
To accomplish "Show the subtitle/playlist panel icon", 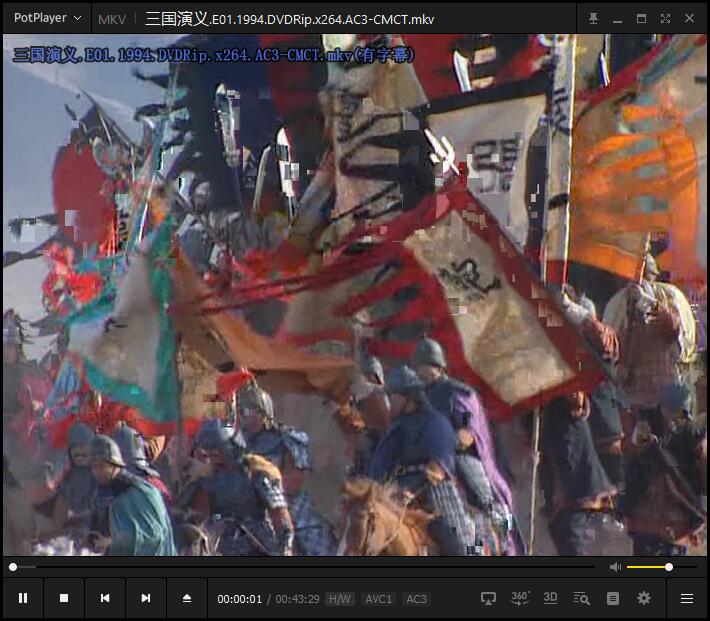I will pos(613,598).
